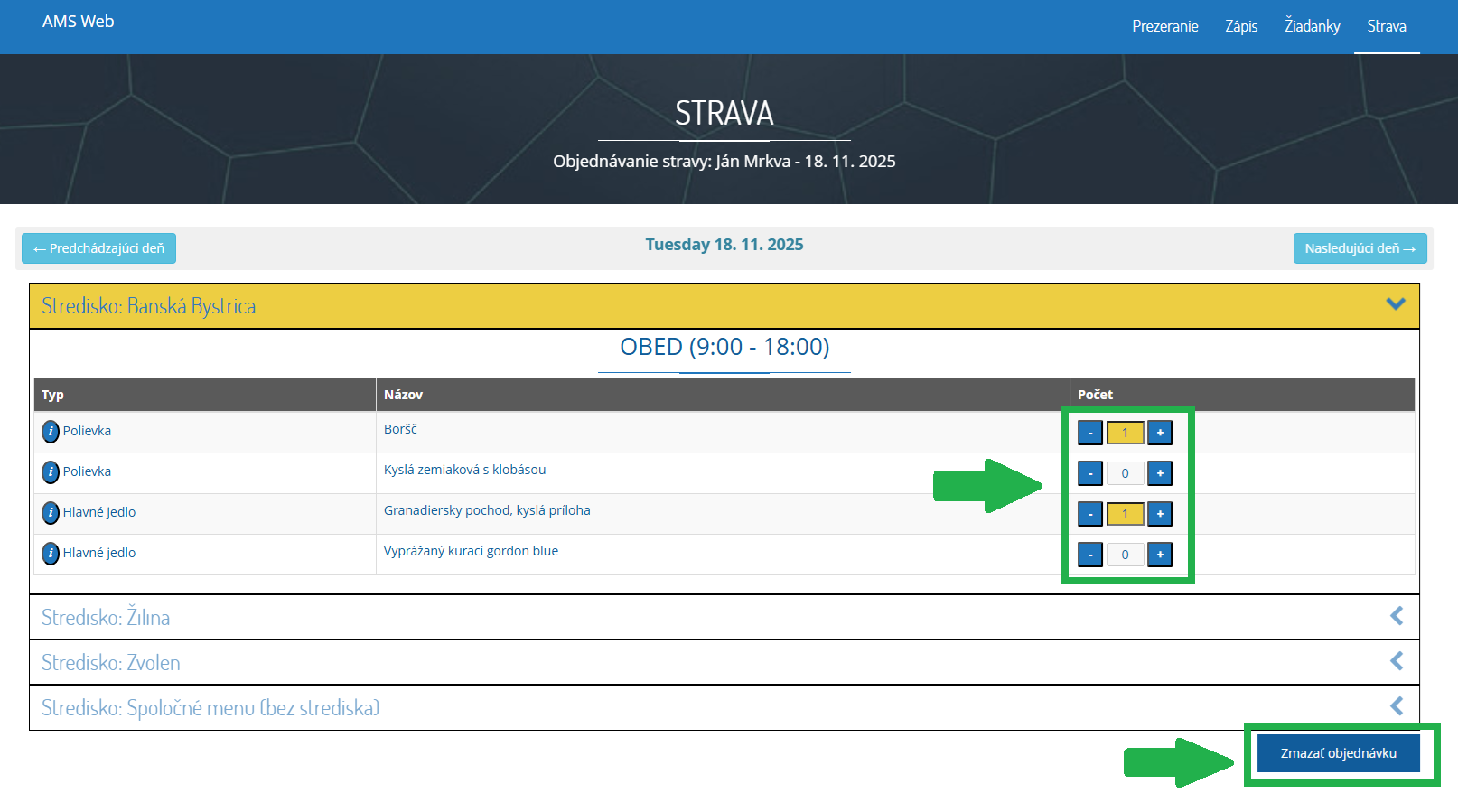Image resolution: width=1458 pixels, height=812 pixels.
Task: Go back to Predchádzajúci deň
Action: [99, 248]
